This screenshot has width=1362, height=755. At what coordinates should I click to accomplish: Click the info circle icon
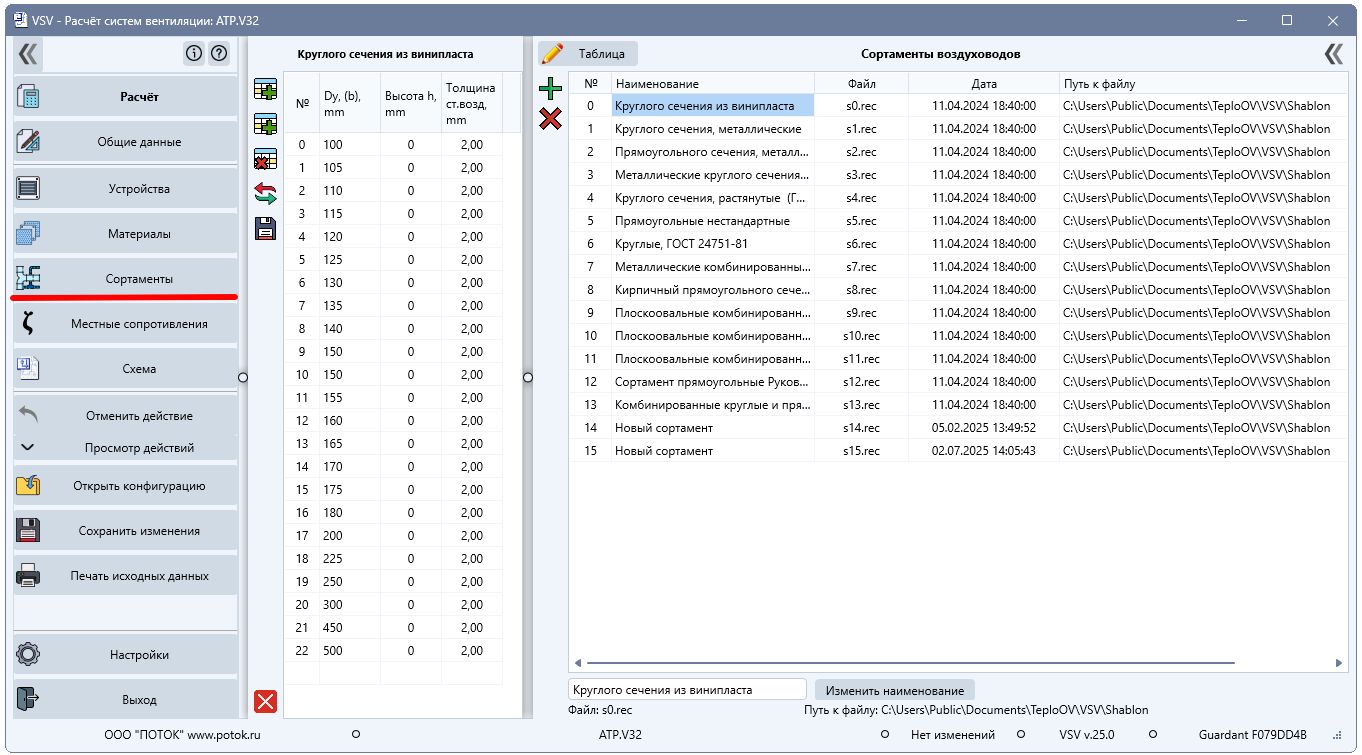point(194,54)
